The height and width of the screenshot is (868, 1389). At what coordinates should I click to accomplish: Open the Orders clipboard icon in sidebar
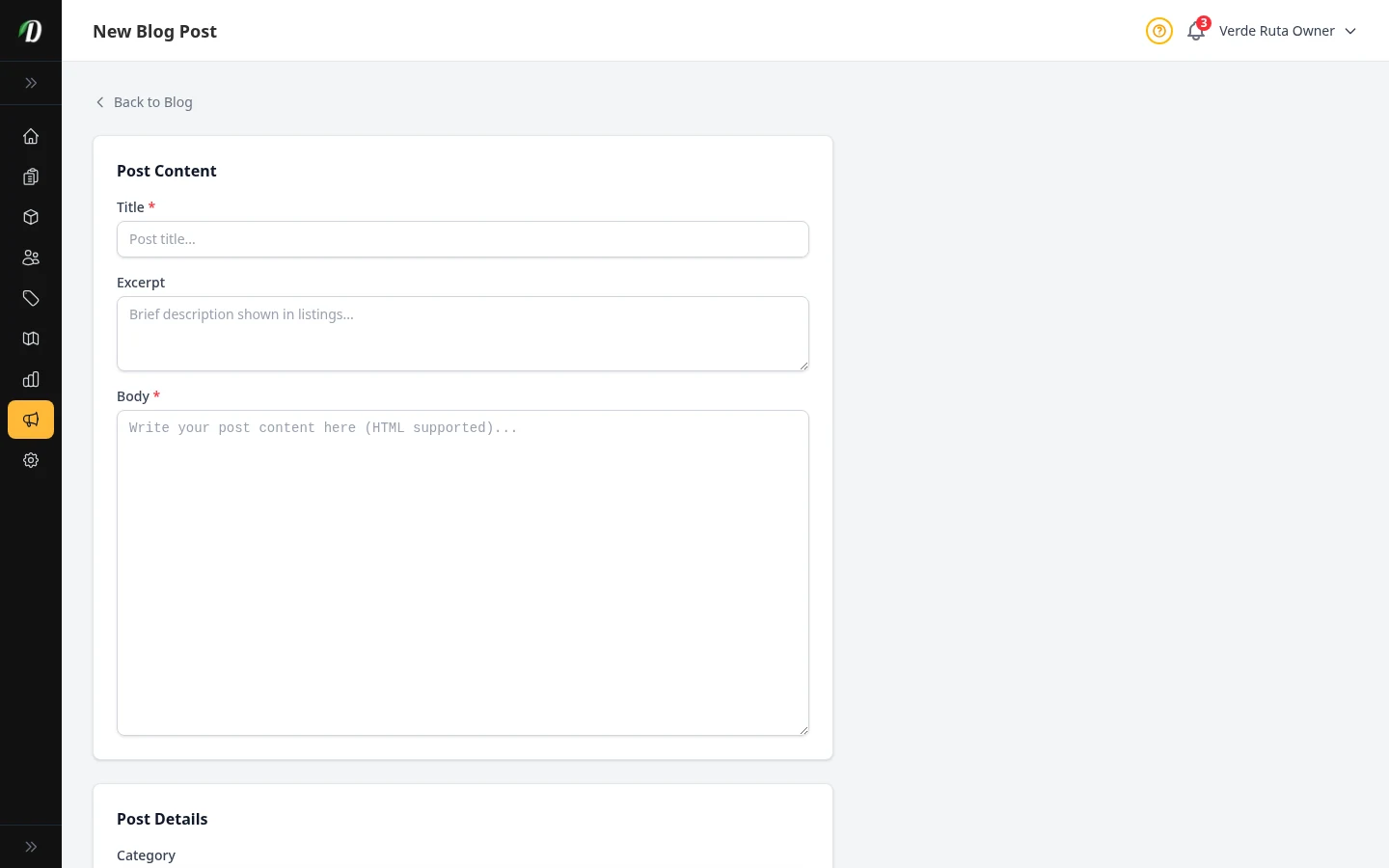coord(31,176)
